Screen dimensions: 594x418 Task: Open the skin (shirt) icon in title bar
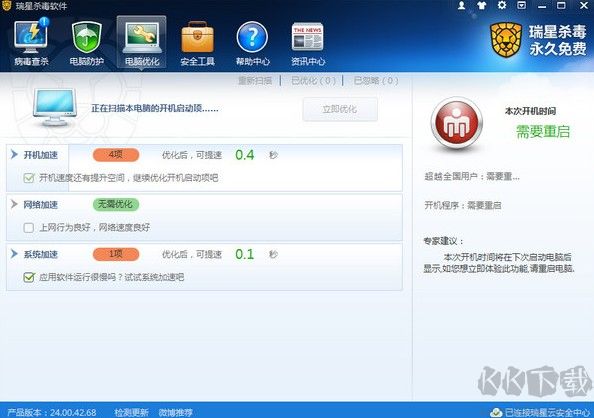tap(481, 6)
